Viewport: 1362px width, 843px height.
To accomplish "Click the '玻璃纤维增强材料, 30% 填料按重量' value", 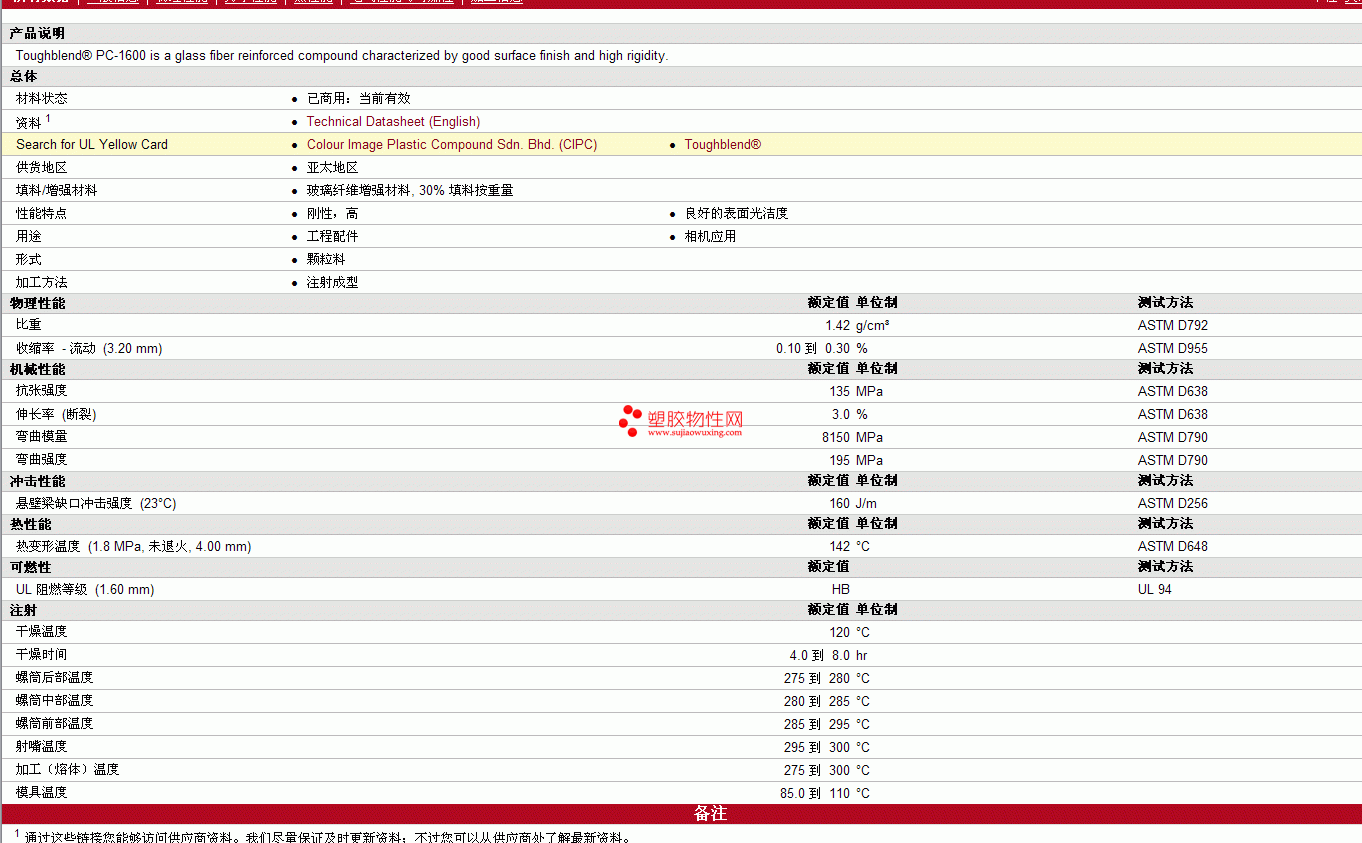I will 410,190.
